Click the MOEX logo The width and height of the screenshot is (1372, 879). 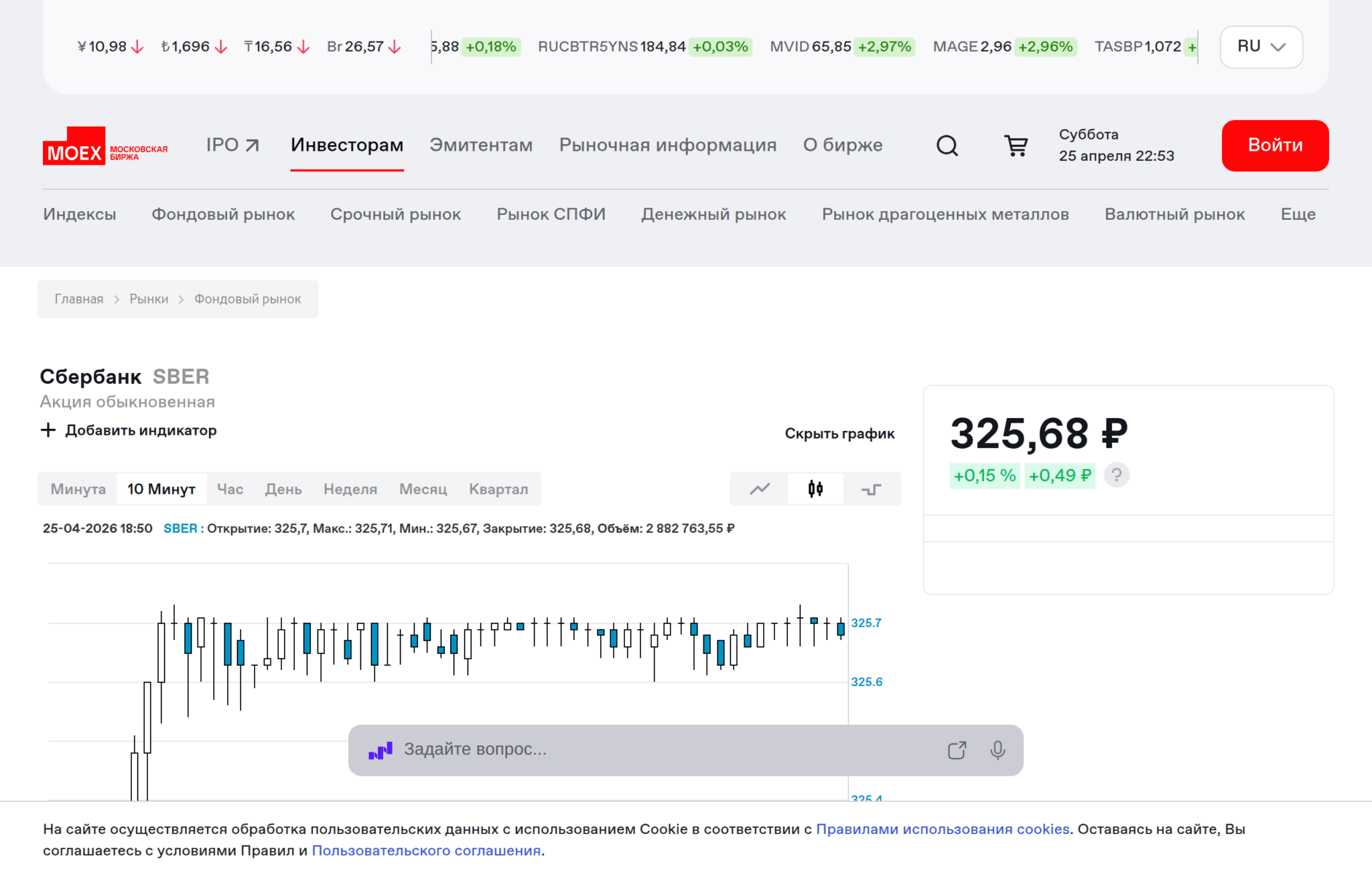[105, 145]
